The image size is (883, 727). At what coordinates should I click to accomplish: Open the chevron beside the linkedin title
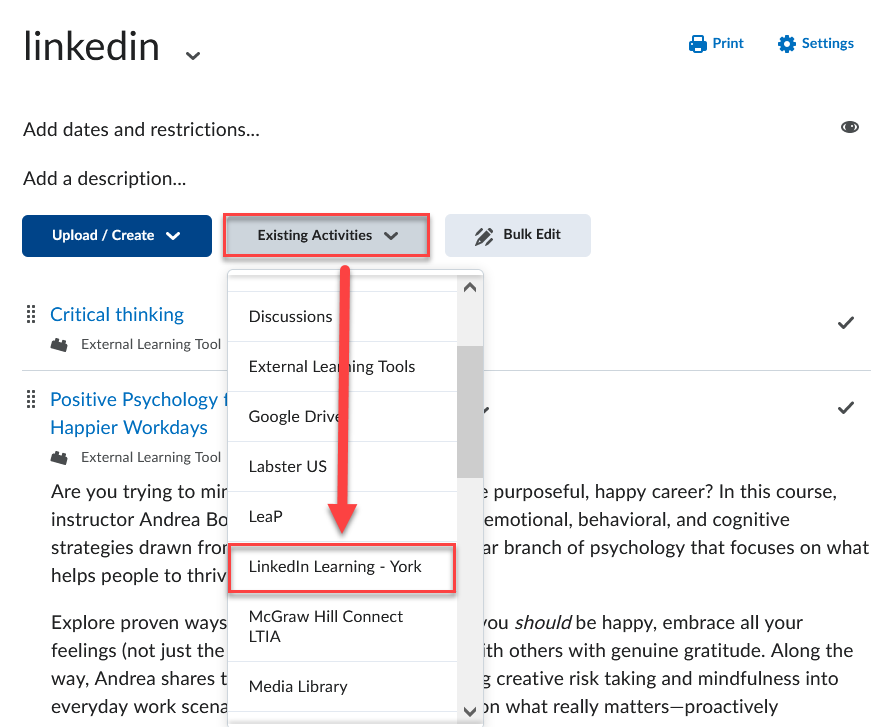(x=191, y=56)
